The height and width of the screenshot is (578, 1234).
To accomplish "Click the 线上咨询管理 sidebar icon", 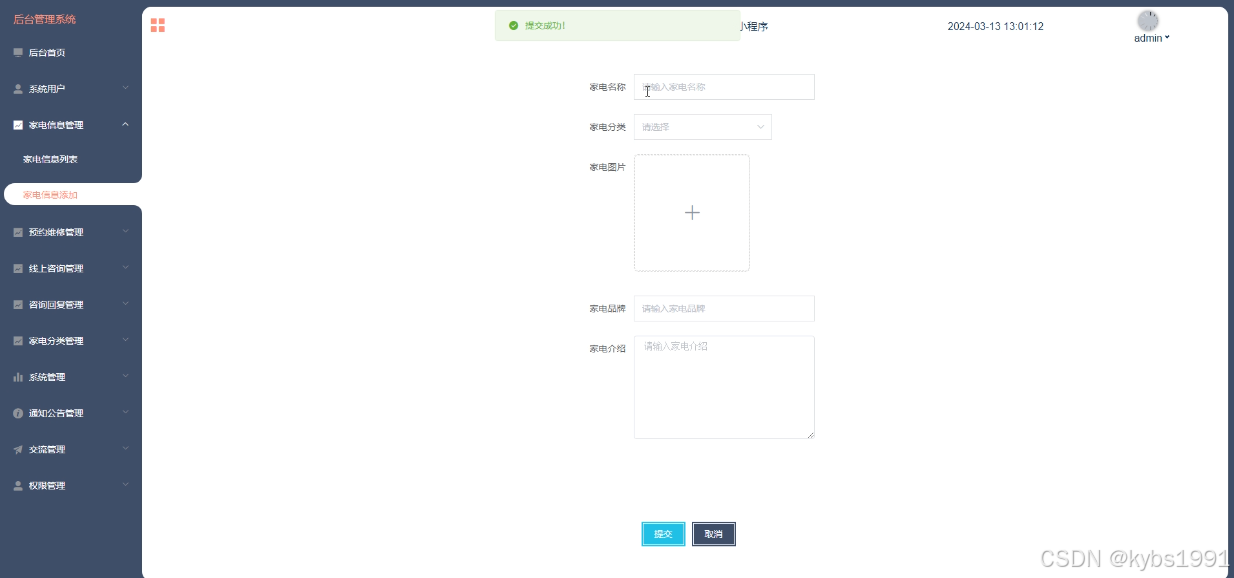I will (18, 268).
